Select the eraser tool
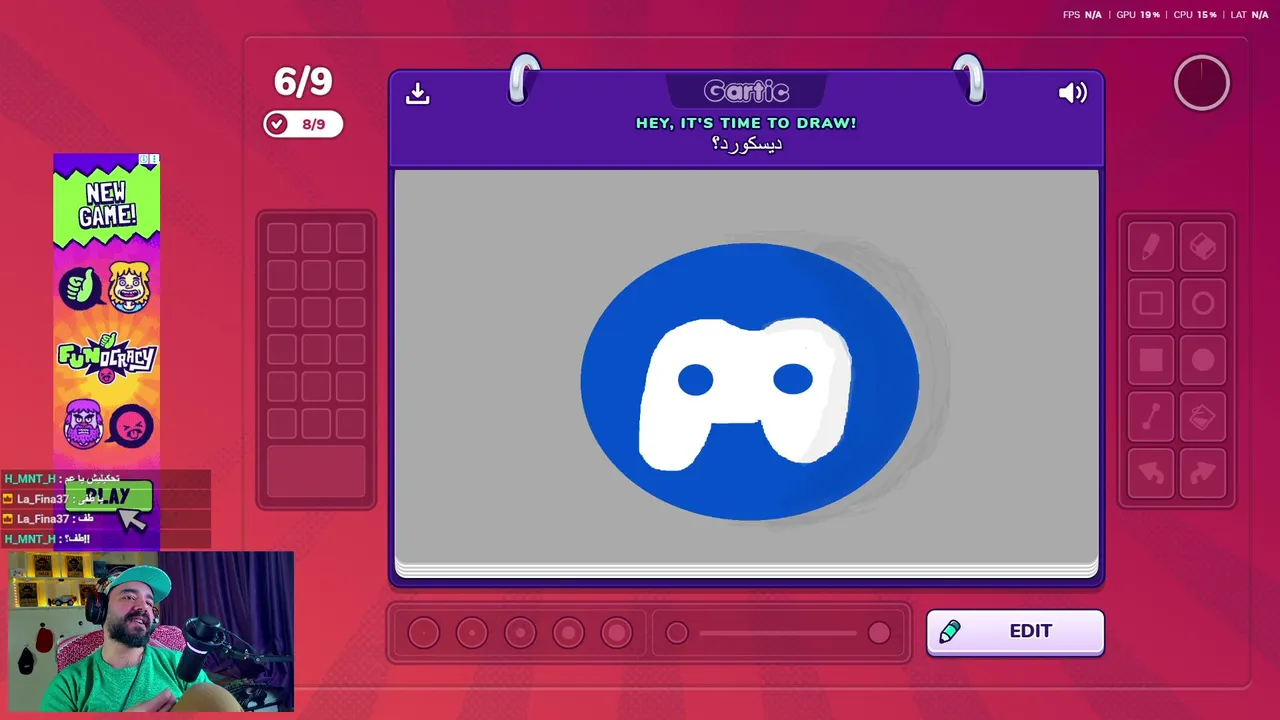 click(x=1203, y=246)
